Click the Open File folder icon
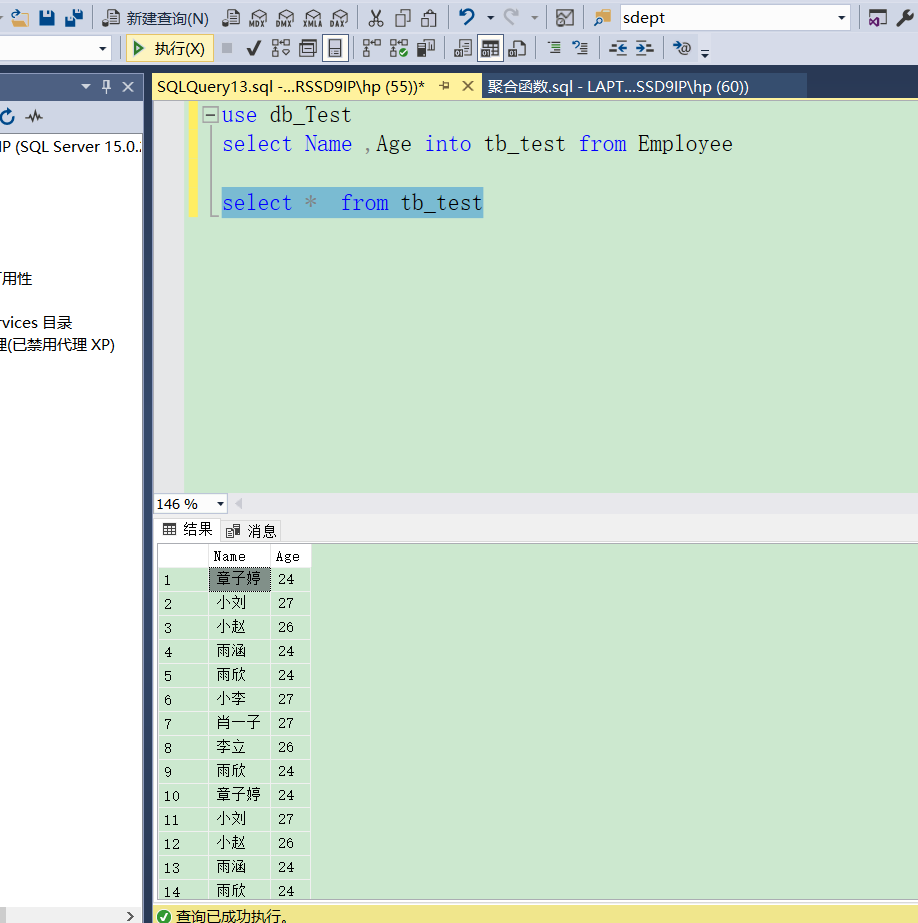The width and height of the screenshot is (918, 923). pyautogui.click(x=19, y=18)
